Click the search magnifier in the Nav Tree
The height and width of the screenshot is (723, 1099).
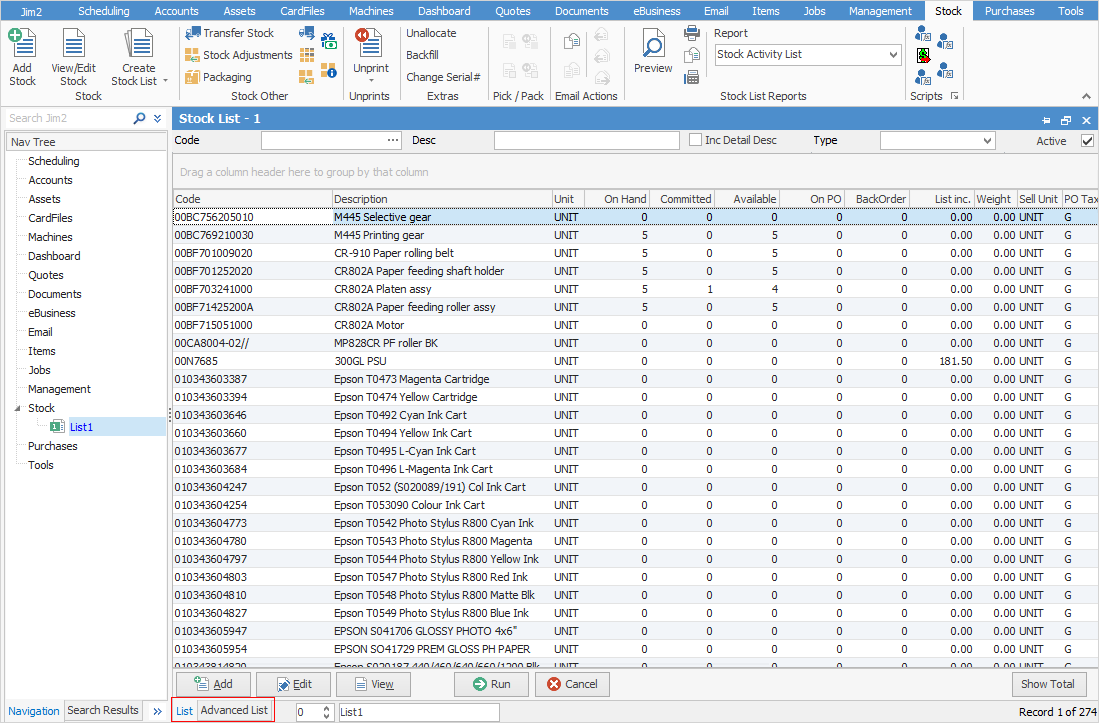(140, 119)
